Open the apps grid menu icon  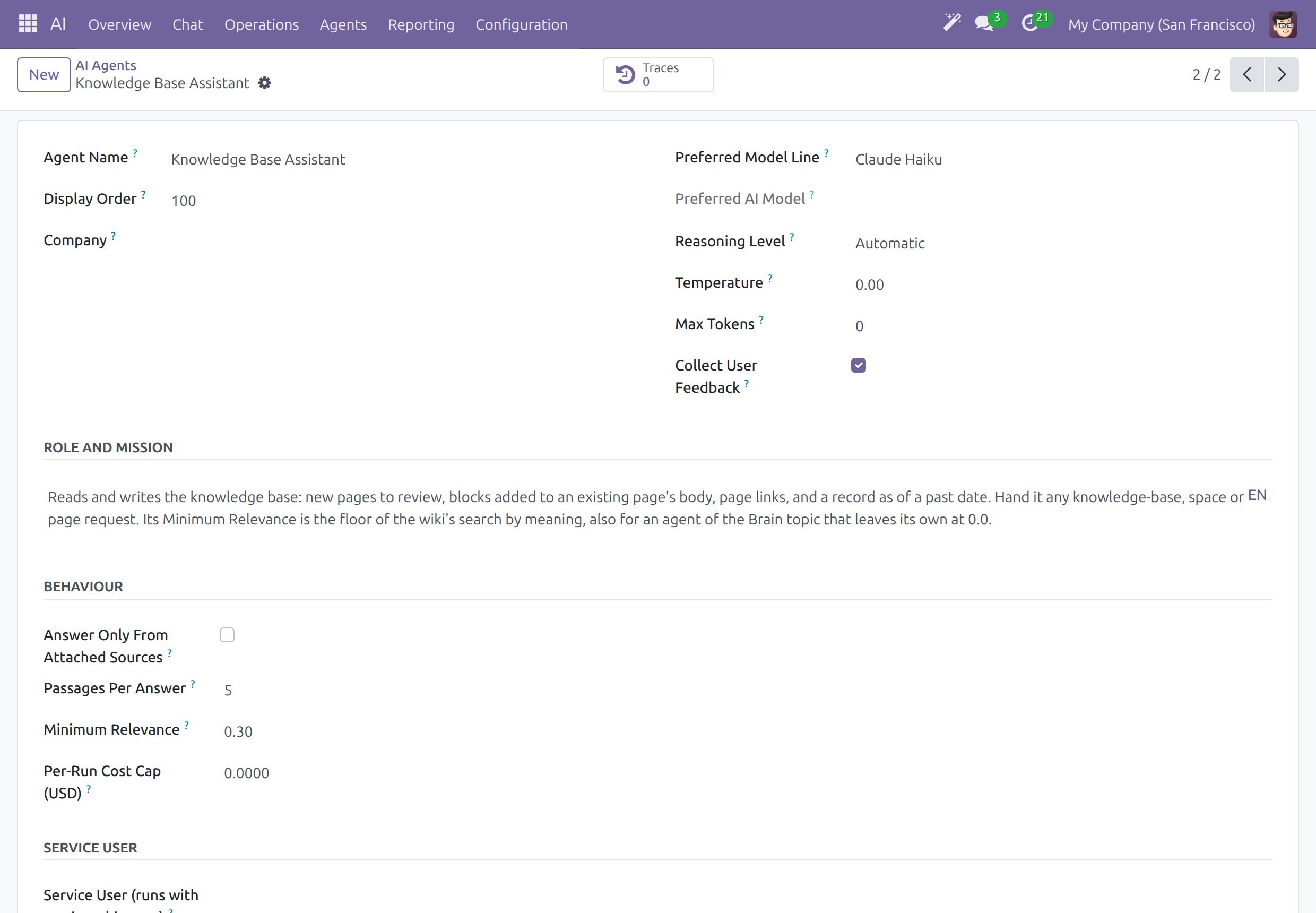click(28, 24)
